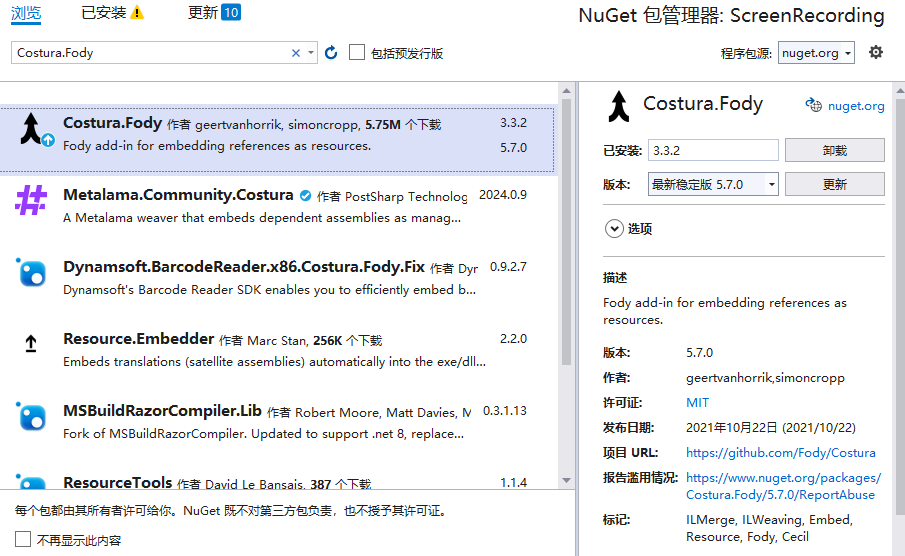Select the MSBuildRazorCompiler.Lib package name

point(162,411)
